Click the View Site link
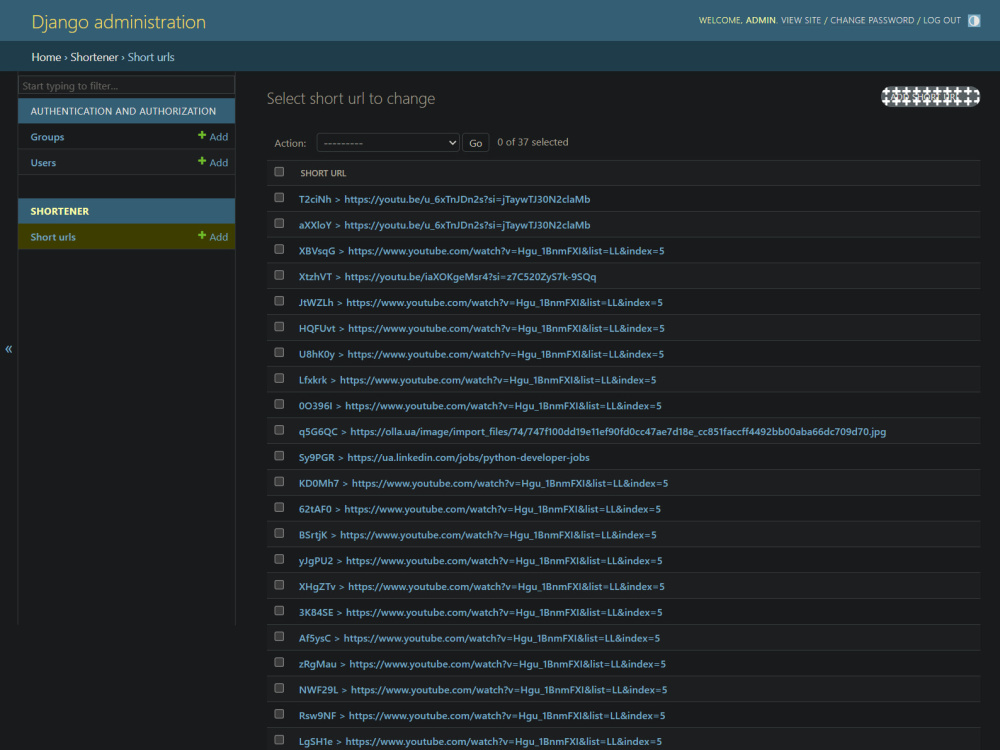Viewport: 1000px width, 750px height. [x=800, y=20]
